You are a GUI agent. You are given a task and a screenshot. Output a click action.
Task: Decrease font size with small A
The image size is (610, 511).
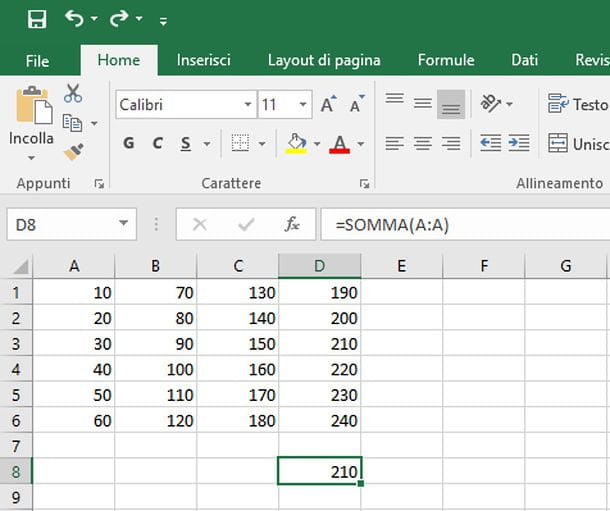pyautogui.click(x=357, y=104)
